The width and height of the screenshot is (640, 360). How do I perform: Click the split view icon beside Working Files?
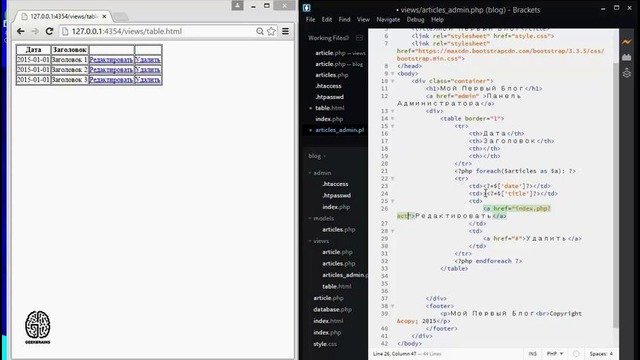[x=359, y=38]
